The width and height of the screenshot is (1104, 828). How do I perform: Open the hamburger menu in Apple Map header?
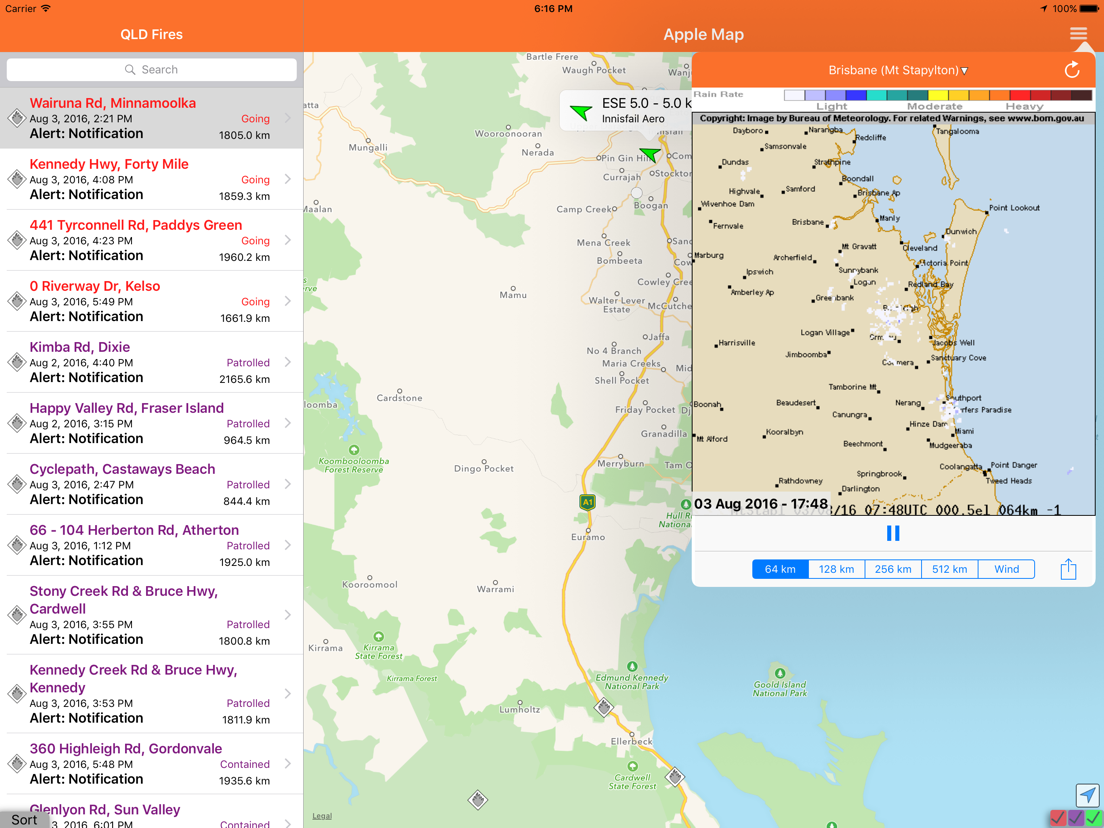tap(1078, 34)
